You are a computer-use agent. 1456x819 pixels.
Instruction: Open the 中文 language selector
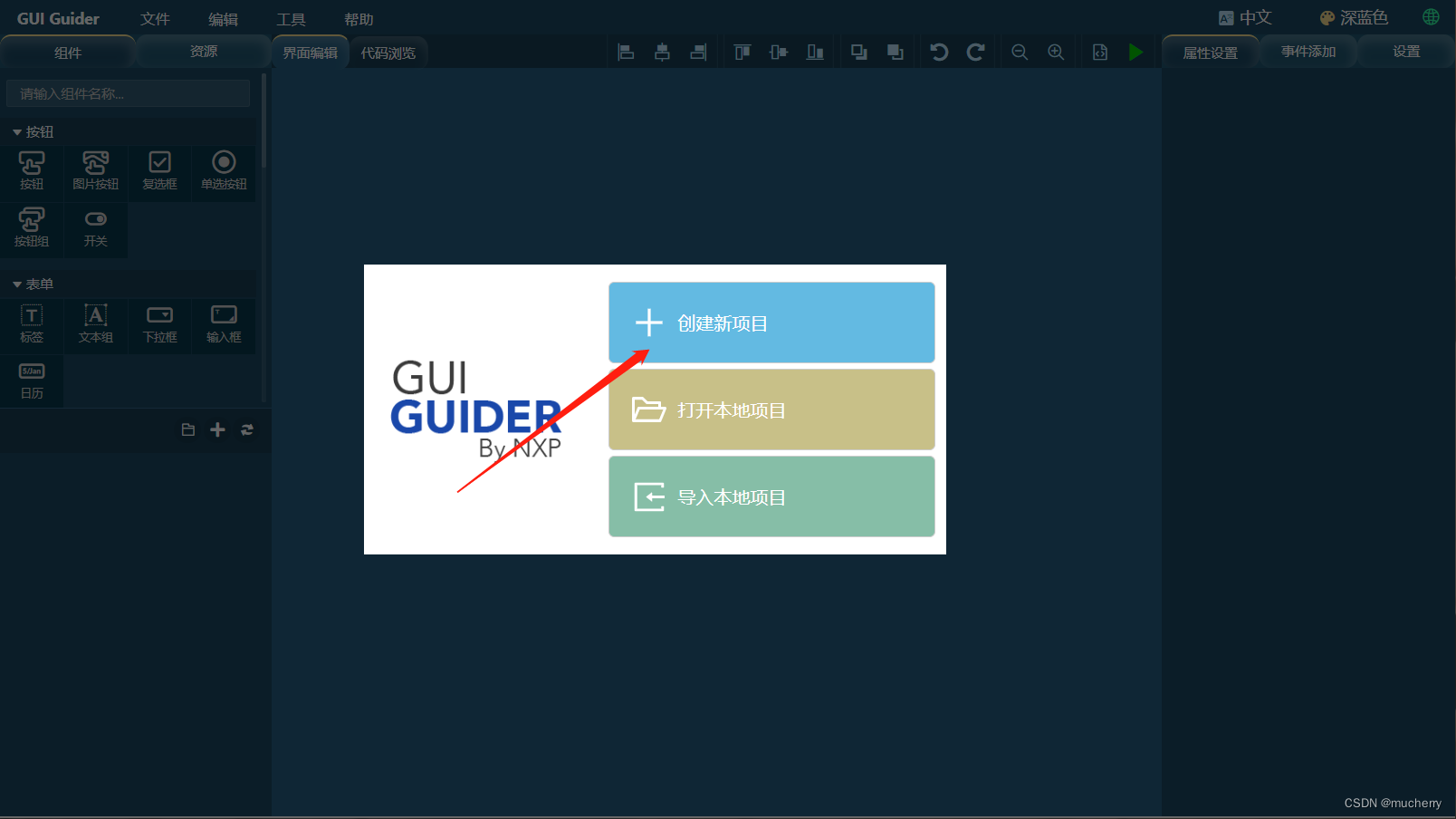click(x=1245, y=18)
